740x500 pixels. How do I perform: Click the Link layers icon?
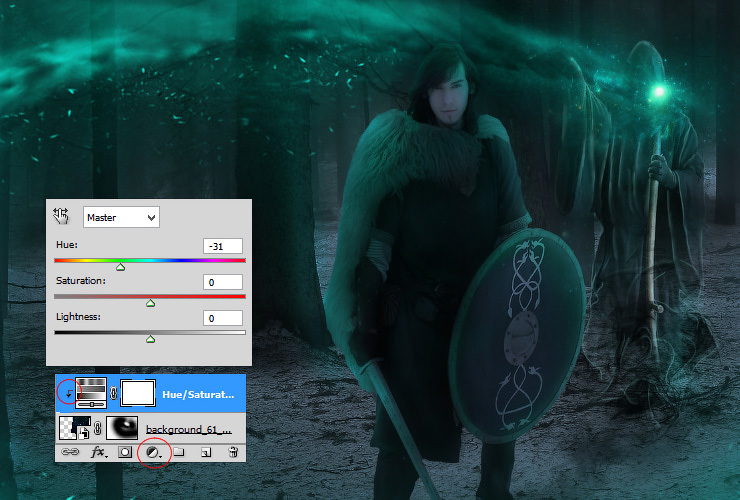[70, 452]
